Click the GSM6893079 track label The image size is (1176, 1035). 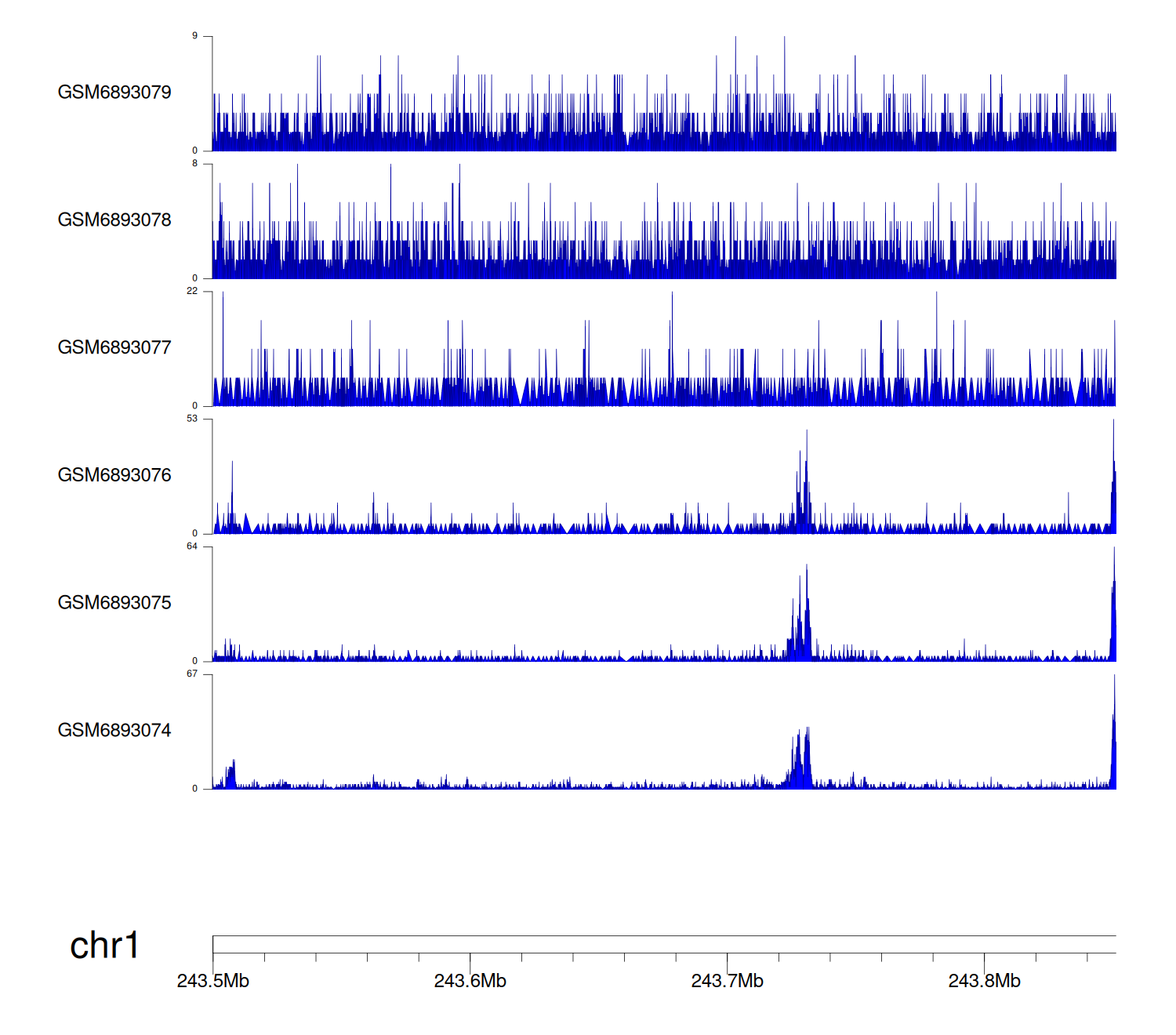tap(114, 93)
